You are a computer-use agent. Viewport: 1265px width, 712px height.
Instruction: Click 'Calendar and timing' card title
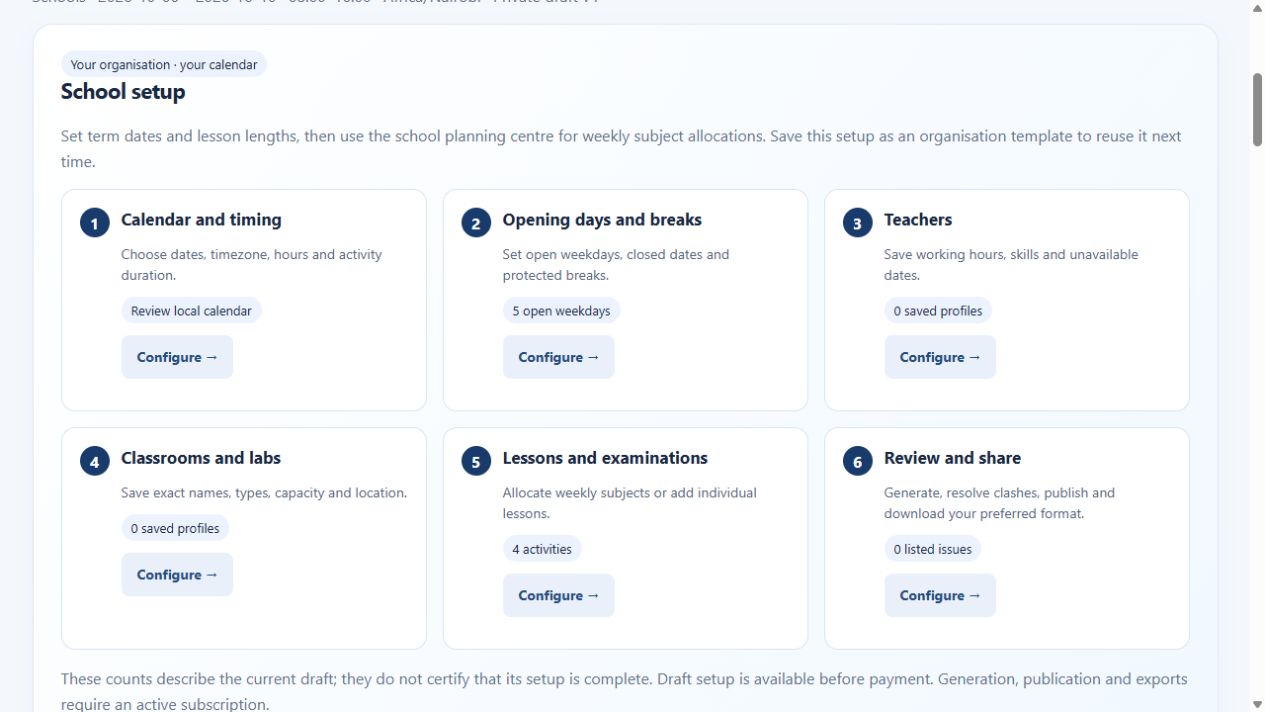pyautogui.click(x=201, y=220)
